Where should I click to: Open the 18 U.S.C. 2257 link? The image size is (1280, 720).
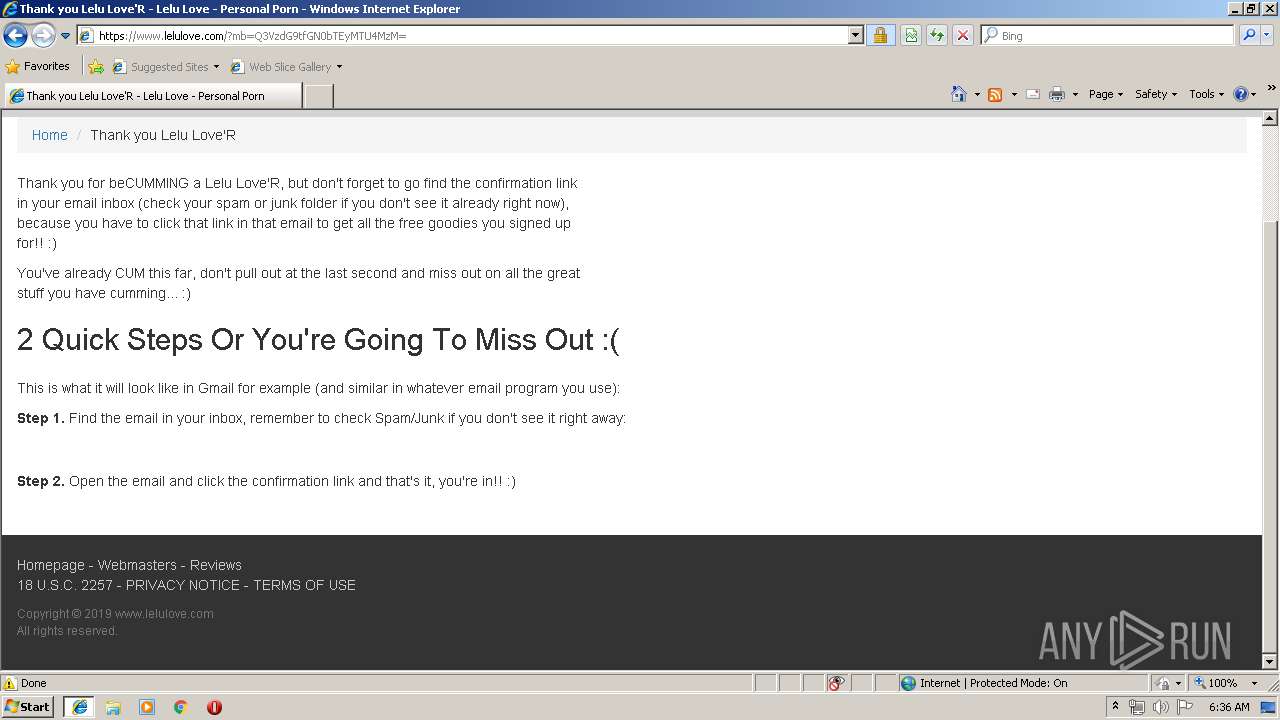(65, 585)
